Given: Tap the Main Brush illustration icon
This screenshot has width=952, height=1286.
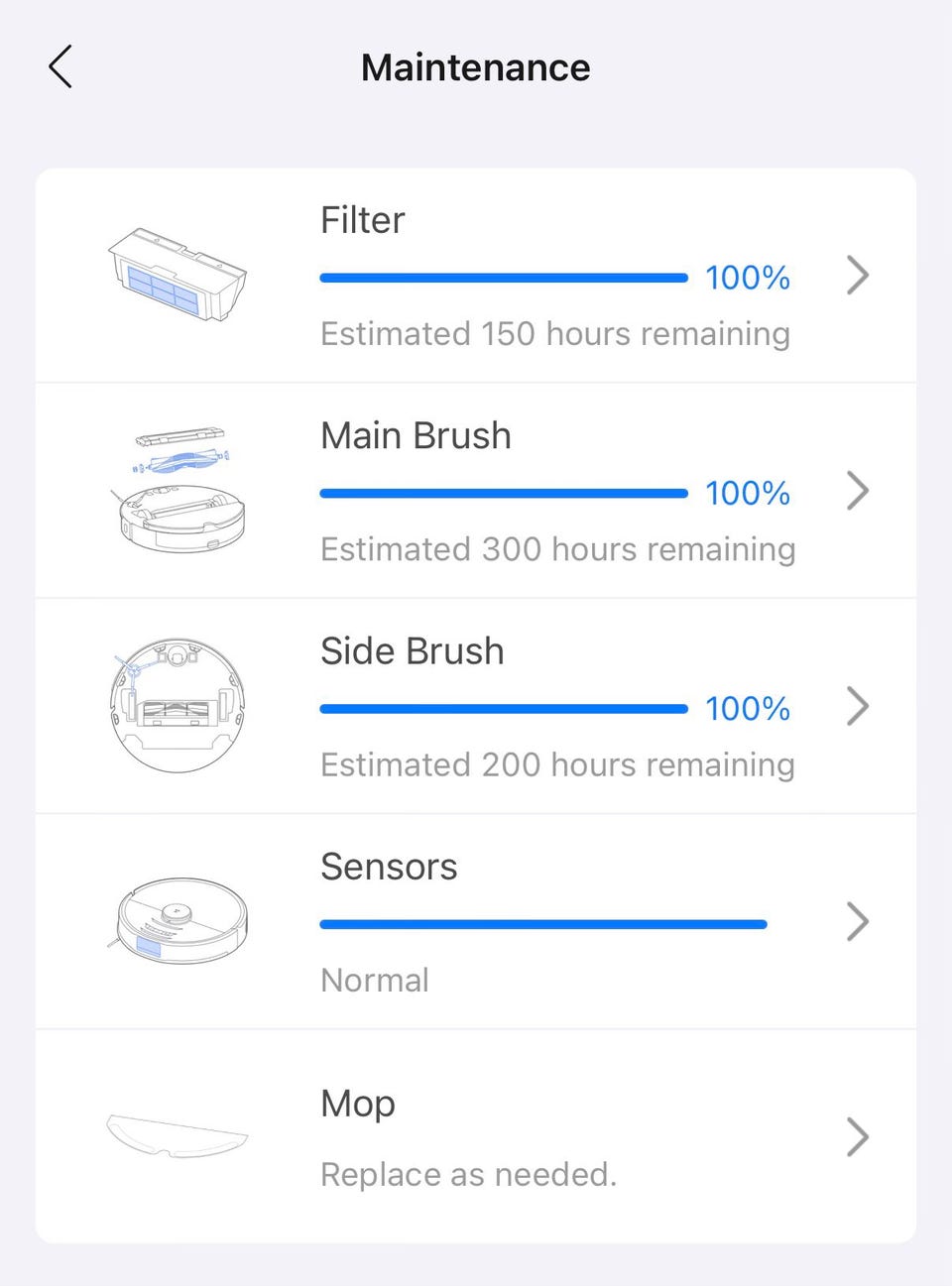Looking at the screenshot, I should [x=179, y=490].
